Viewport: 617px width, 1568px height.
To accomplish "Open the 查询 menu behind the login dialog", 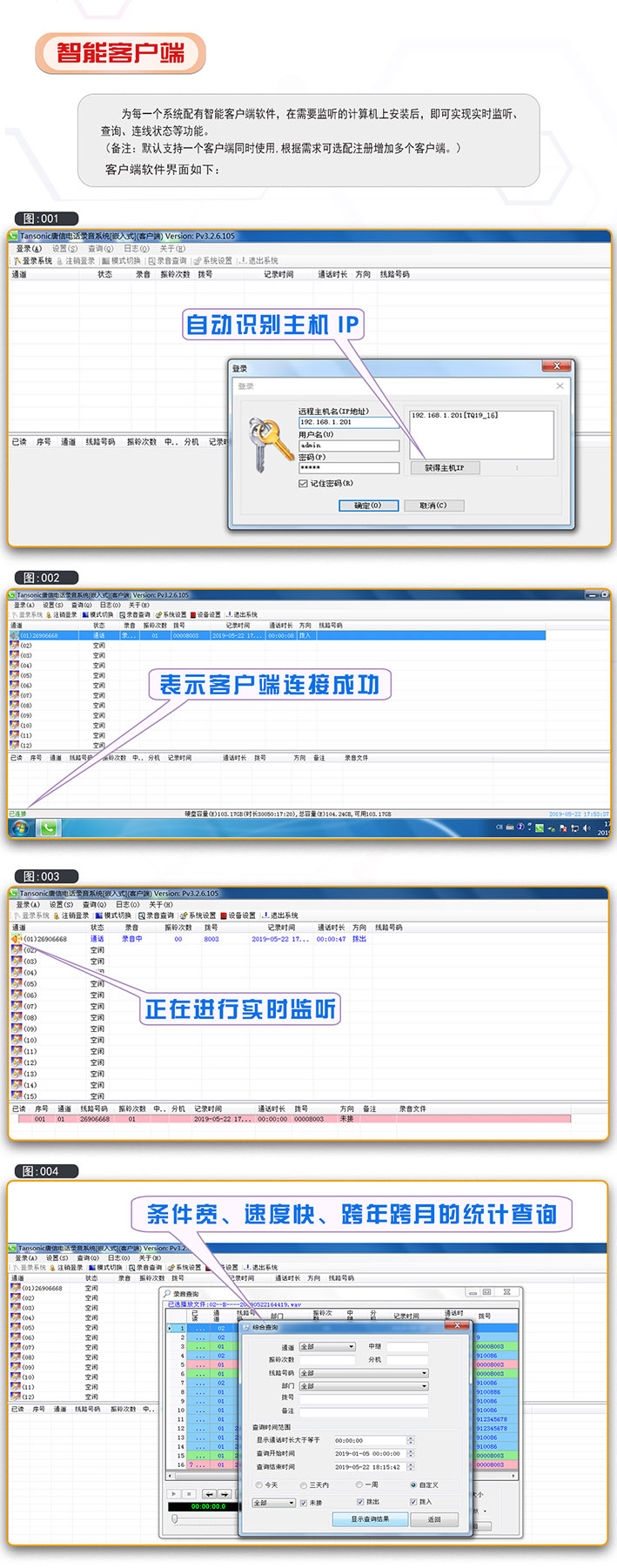I will pyautogui.click(x=100, y=249).
